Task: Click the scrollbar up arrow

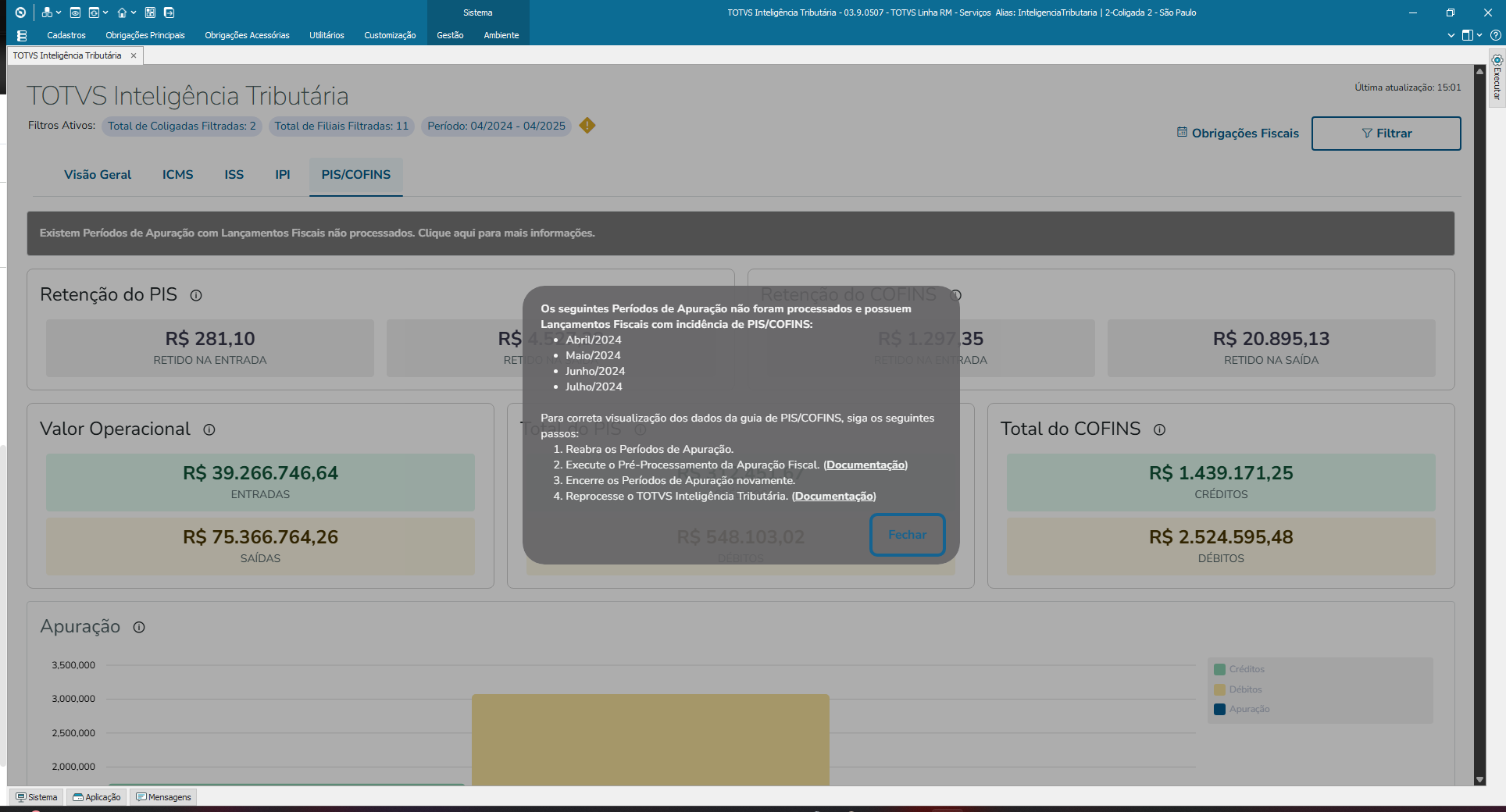Action: pos(1479,70)
